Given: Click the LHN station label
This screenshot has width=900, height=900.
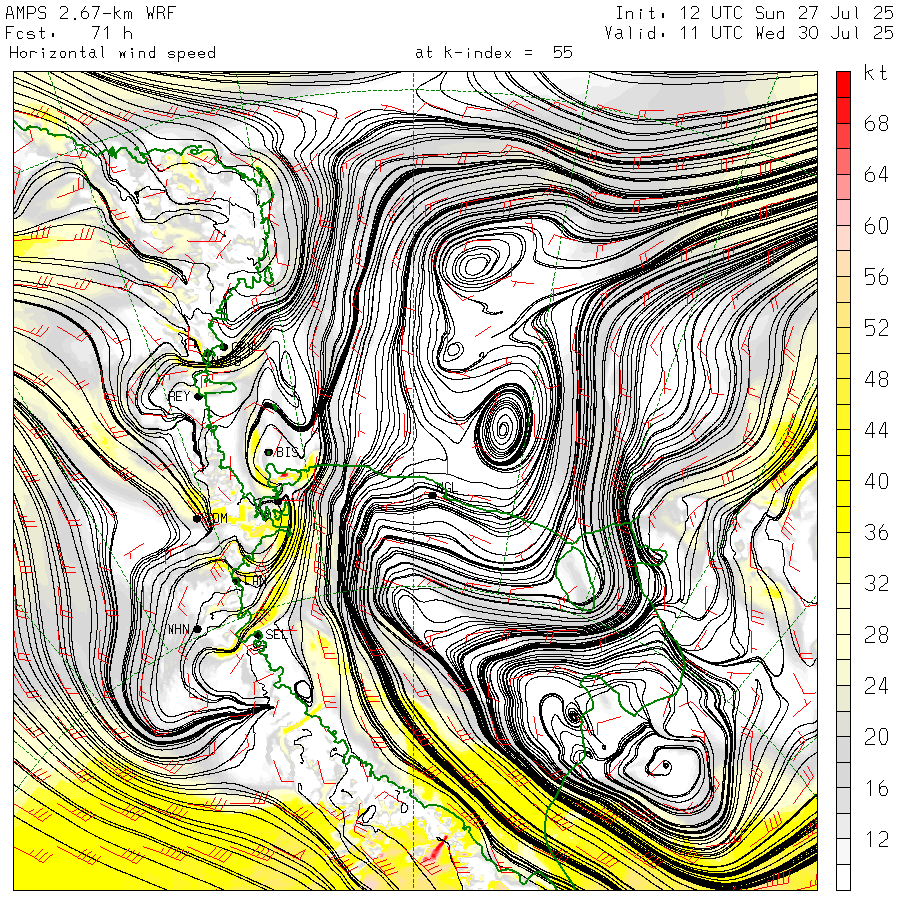Looking at the screenshot, I should 254,581.
